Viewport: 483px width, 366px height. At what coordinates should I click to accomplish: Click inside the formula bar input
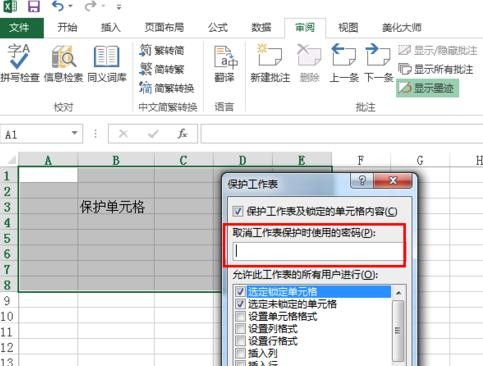click(x=342, y=134)
